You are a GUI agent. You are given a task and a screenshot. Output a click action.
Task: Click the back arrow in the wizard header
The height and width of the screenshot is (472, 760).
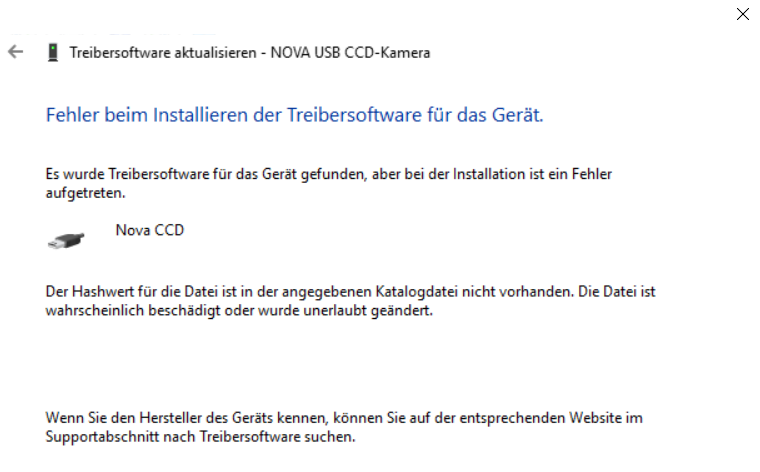click(x=15, y=52)
